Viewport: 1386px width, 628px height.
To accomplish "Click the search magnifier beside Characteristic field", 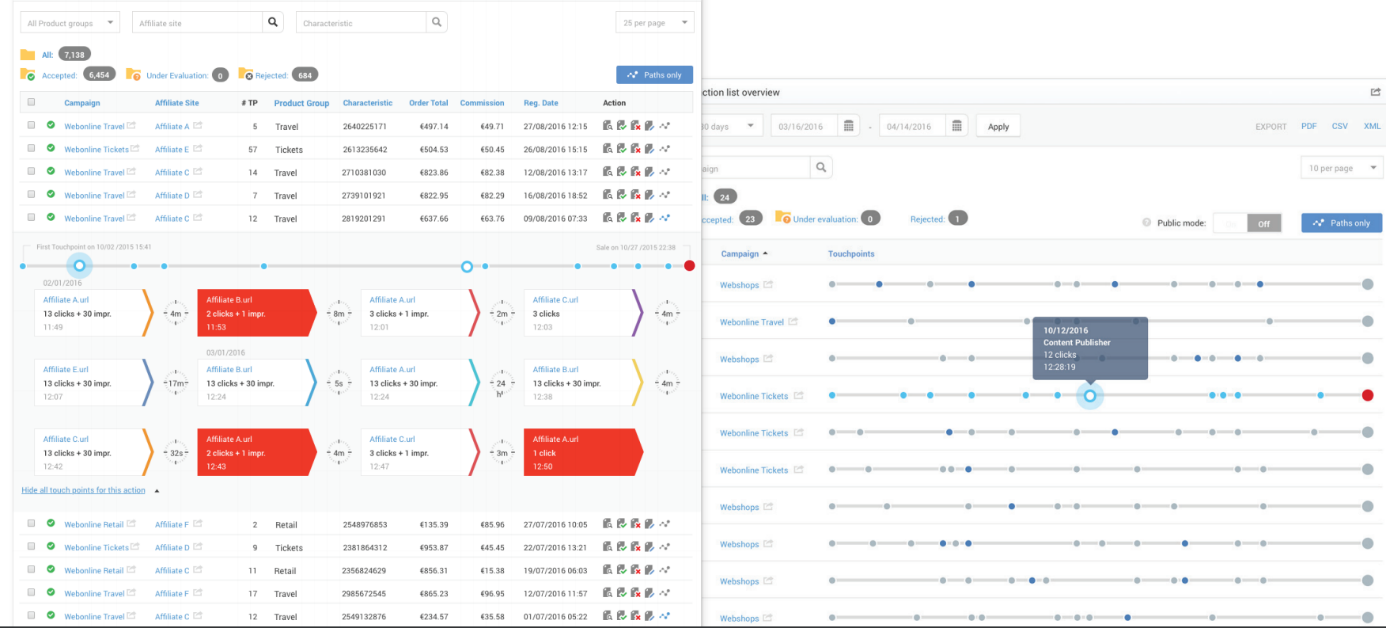I will point(436,22).
